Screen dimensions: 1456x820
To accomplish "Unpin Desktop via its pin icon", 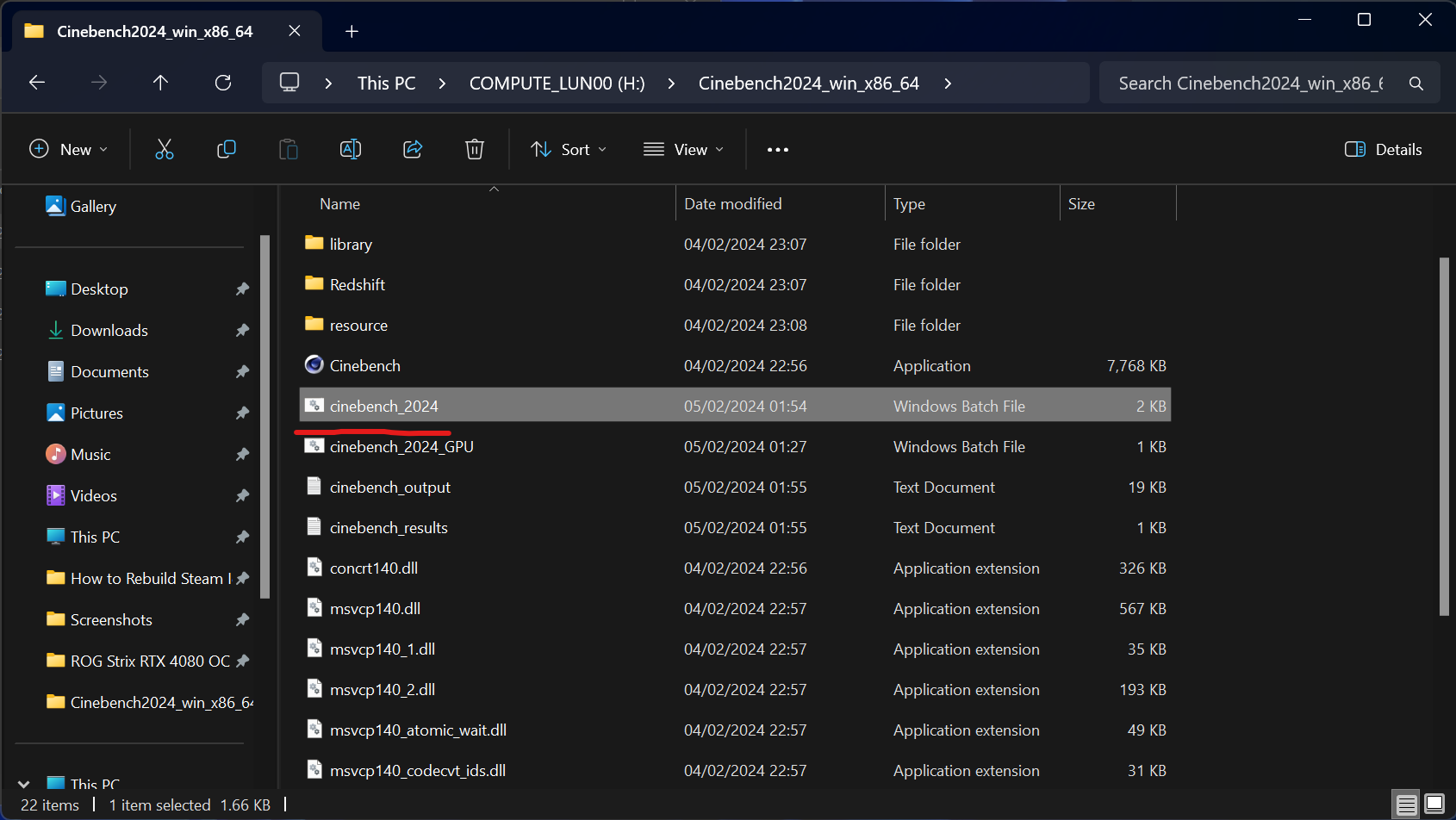I will [x=243, y=289].
